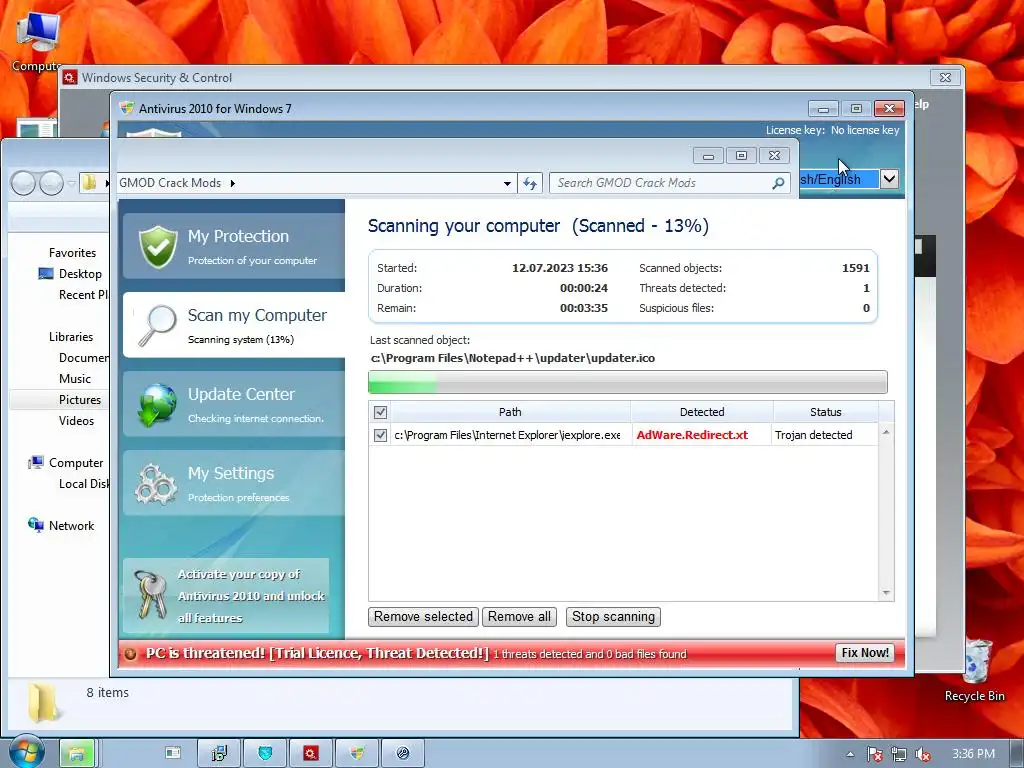
Task: Click the refresh icon beside GMOD Crack Mods path
Action: 530,184
